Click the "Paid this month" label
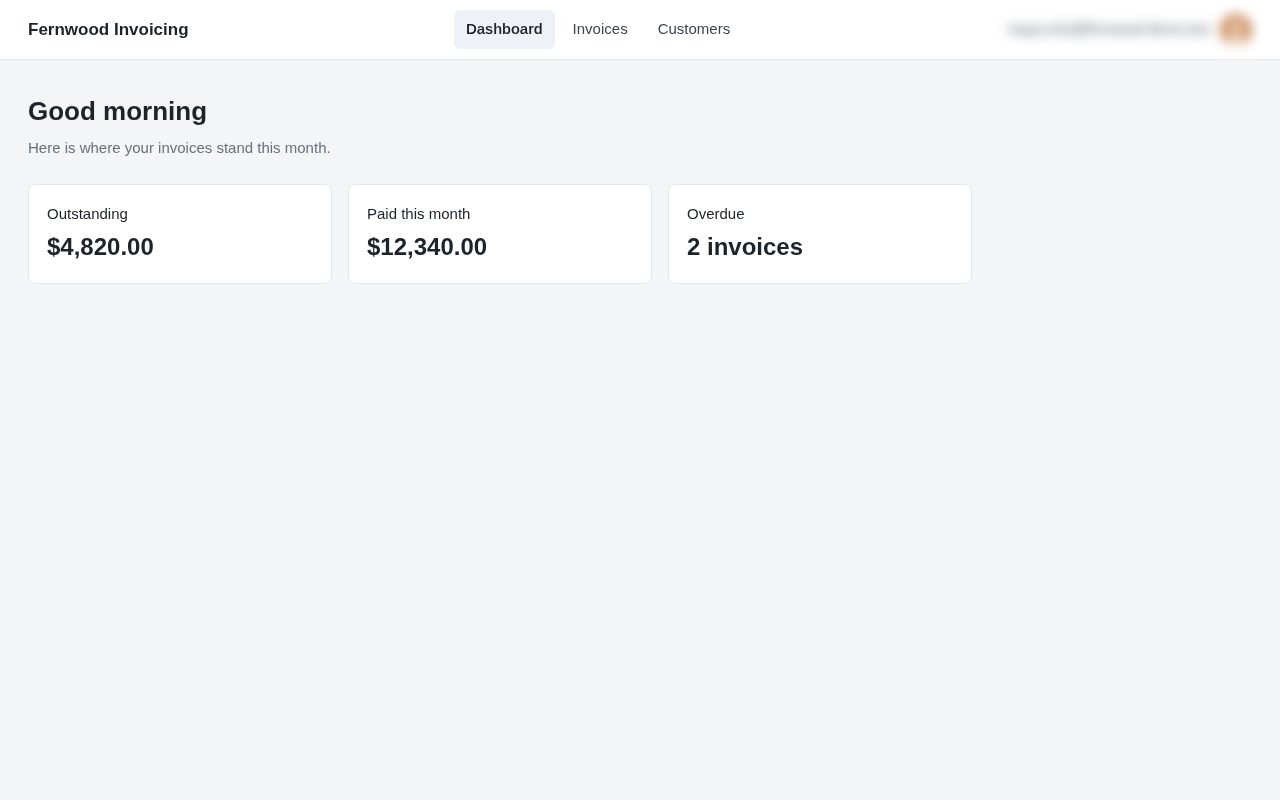The image size is (1280, 800). point(418,214)
